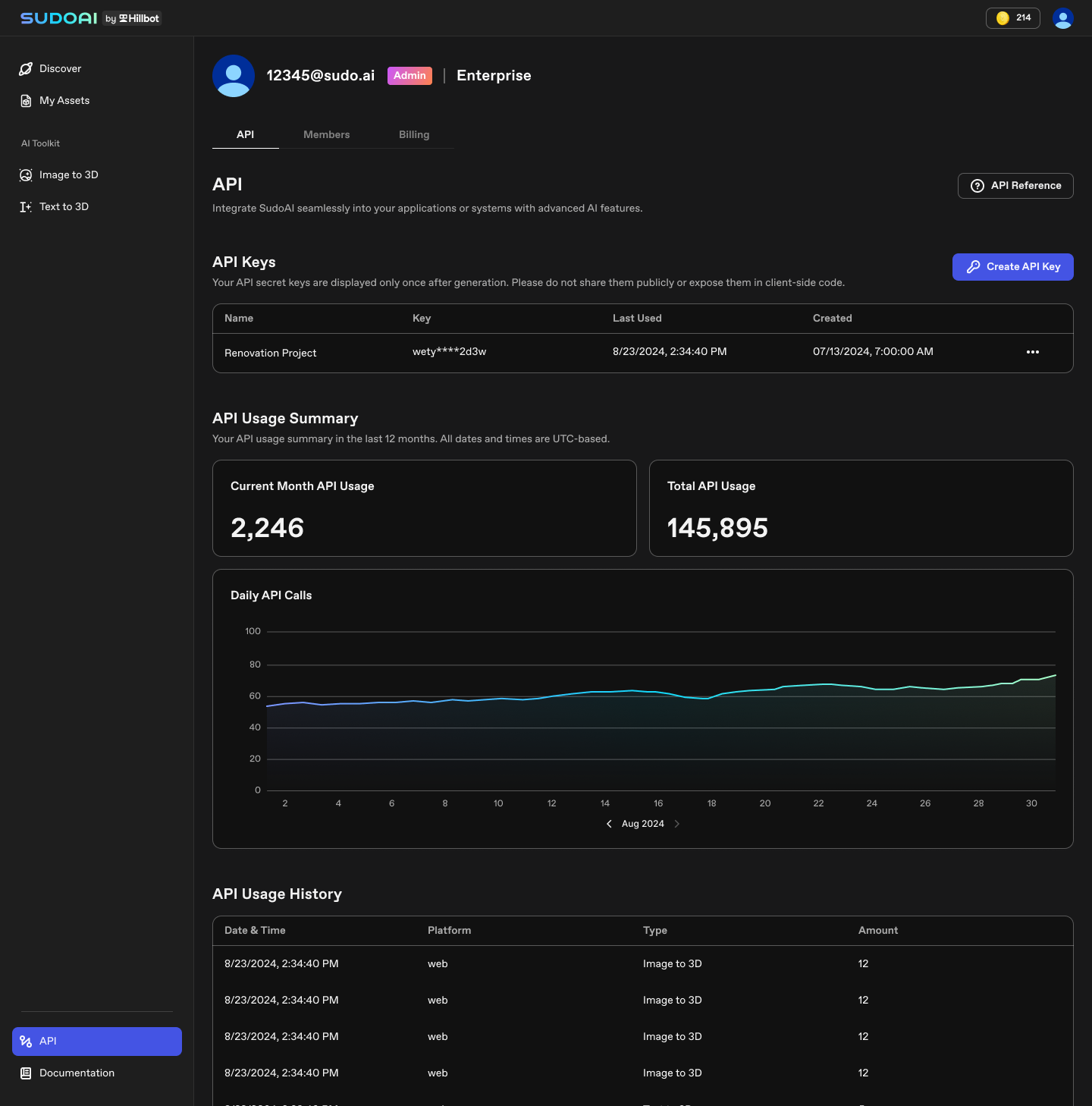The width and height of the screenshot is (1092, 1106).
Task: Click Renovation Project key name
Action: click(x=271, y=353)
